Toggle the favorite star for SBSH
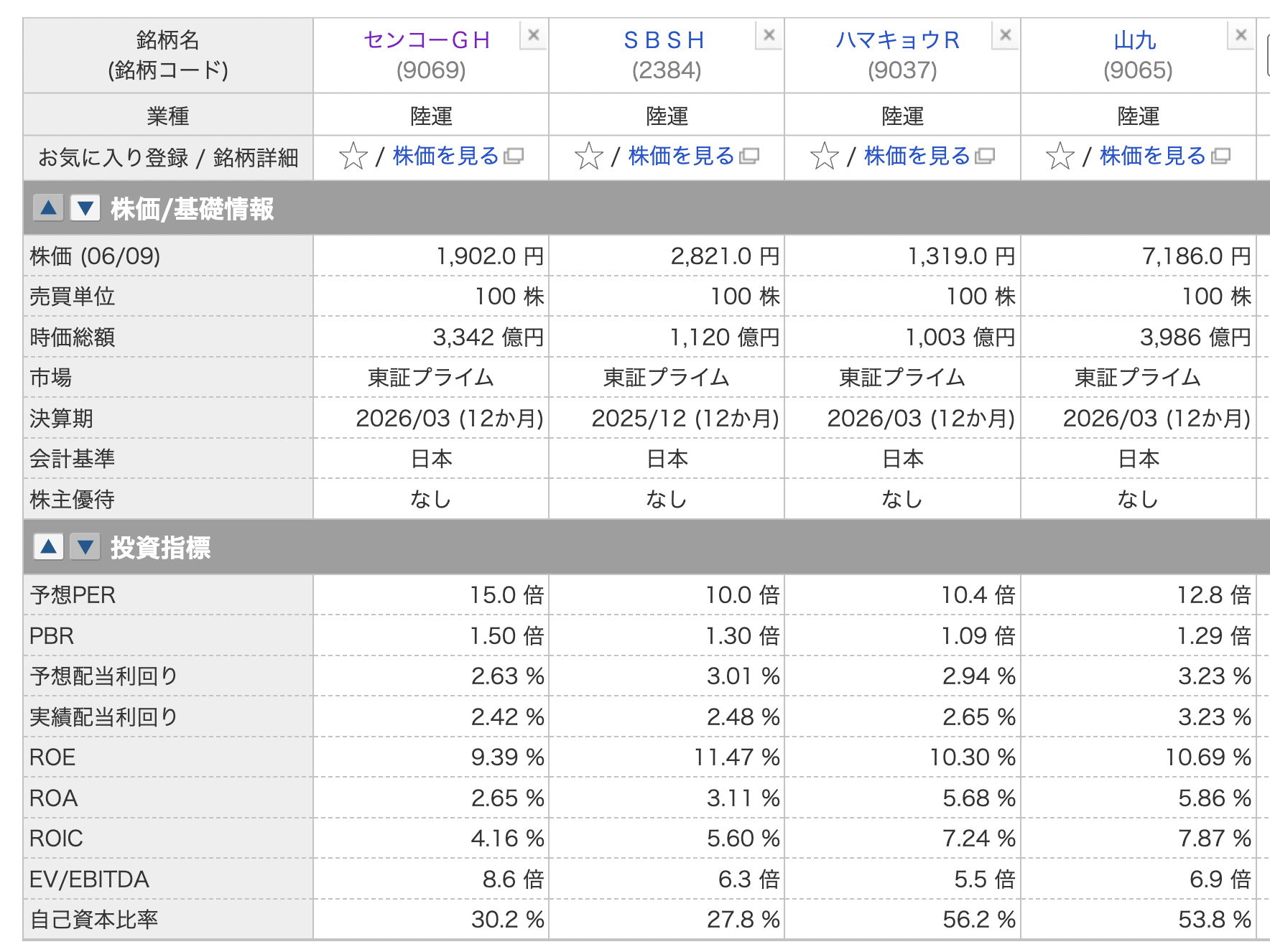This screenshot has height=952, width=1270. [588, 156]
